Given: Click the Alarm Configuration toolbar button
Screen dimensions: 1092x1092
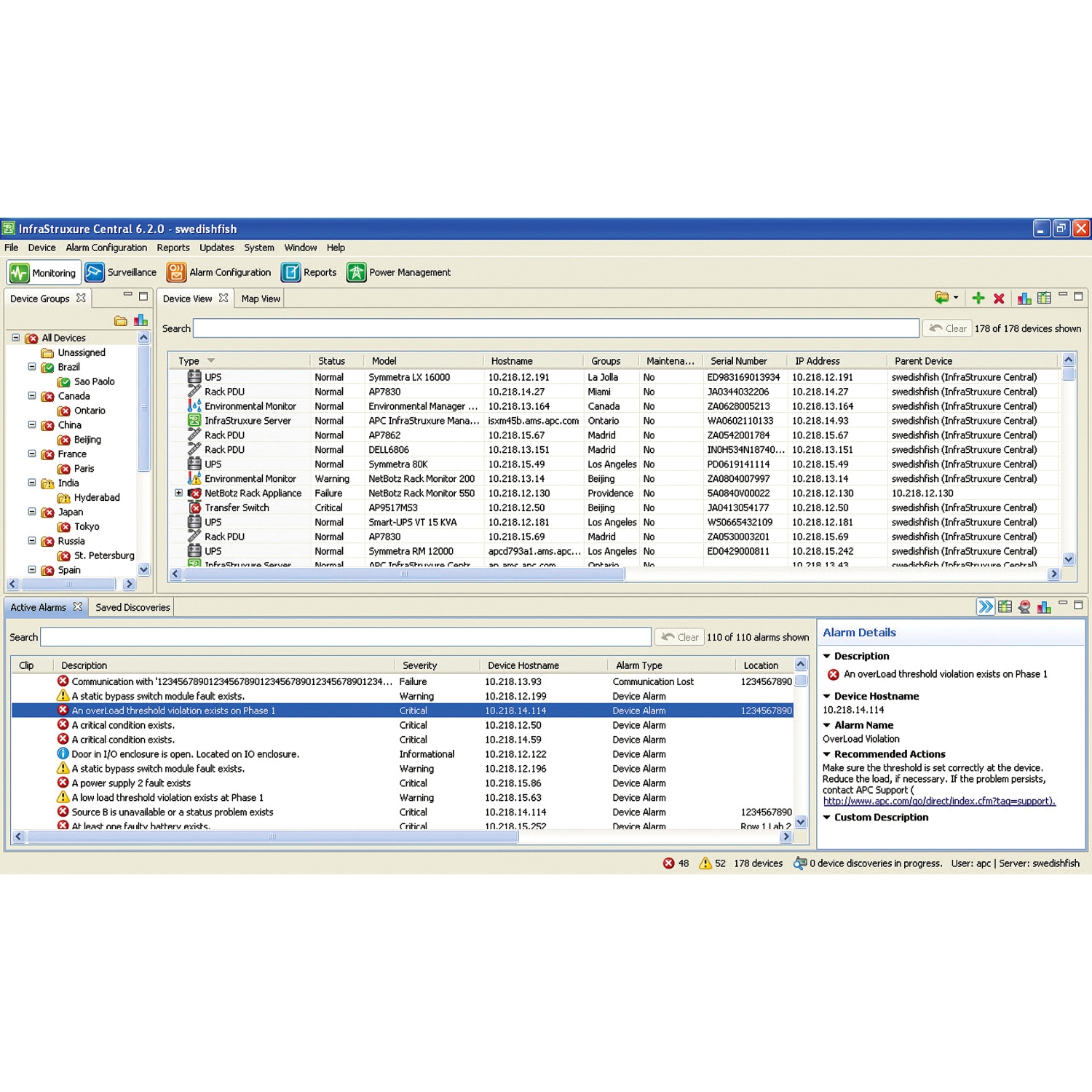Looking at the screenshot, I should pyautogui.click(x=219, y=272).
